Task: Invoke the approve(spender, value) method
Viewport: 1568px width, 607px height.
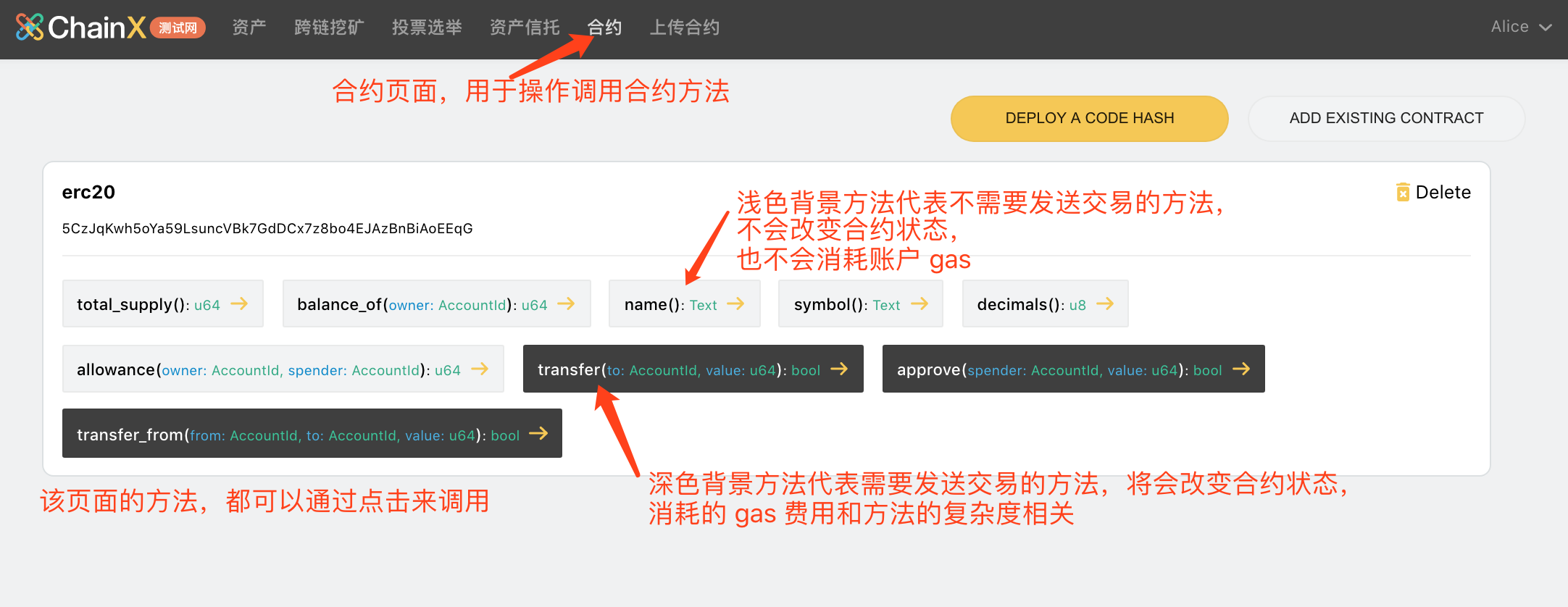Action: click(1074, 369)
